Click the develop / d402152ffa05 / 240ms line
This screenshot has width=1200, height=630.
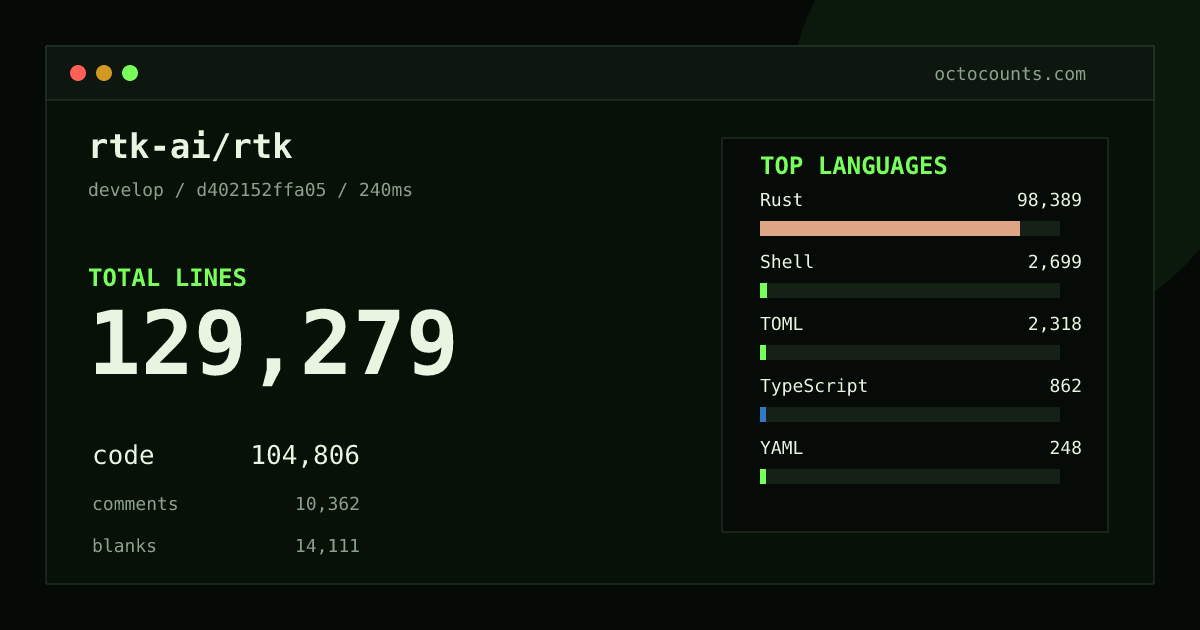[x=250, y=190]
